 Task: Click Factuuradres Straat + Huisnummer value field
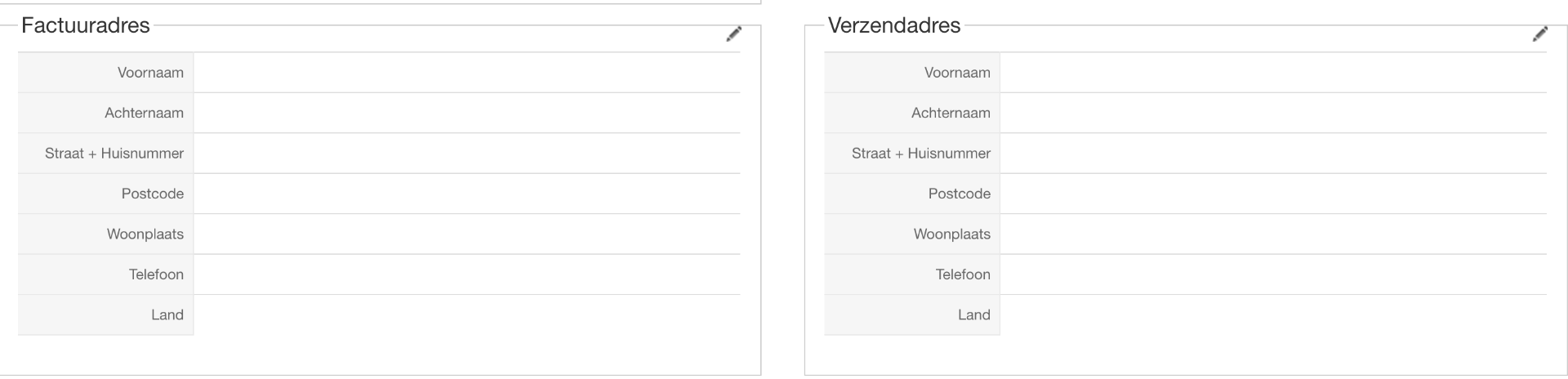(x=466, y=154)
